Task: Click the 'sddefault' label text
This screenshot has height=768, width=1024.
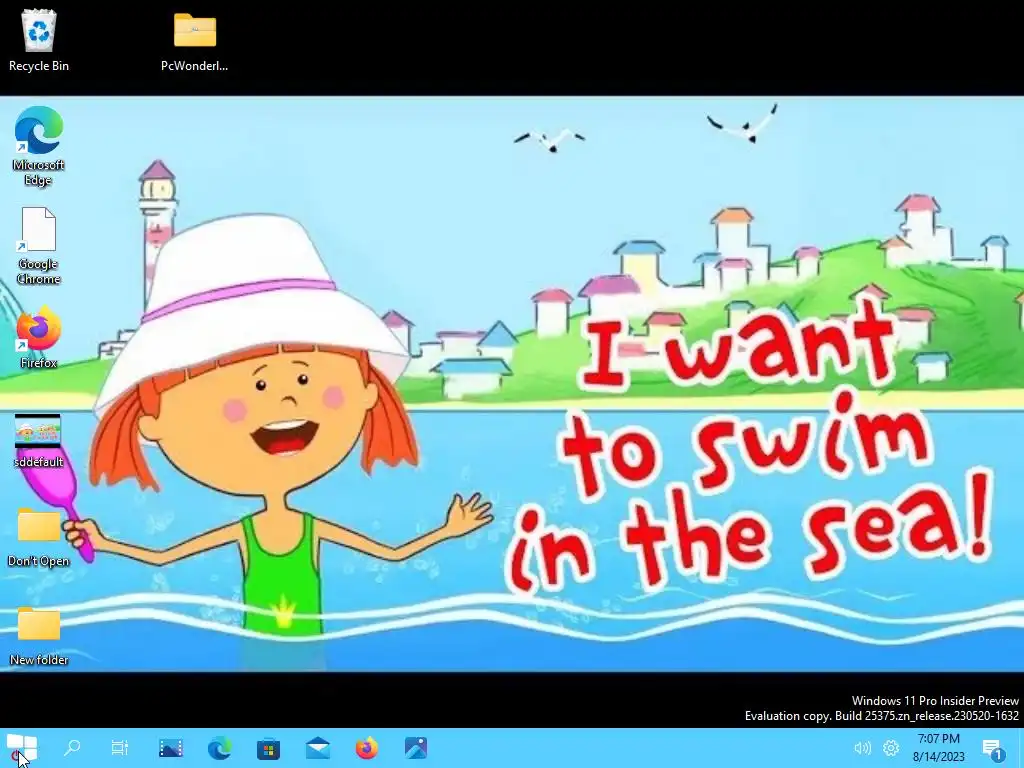Action: click(39, 462)
